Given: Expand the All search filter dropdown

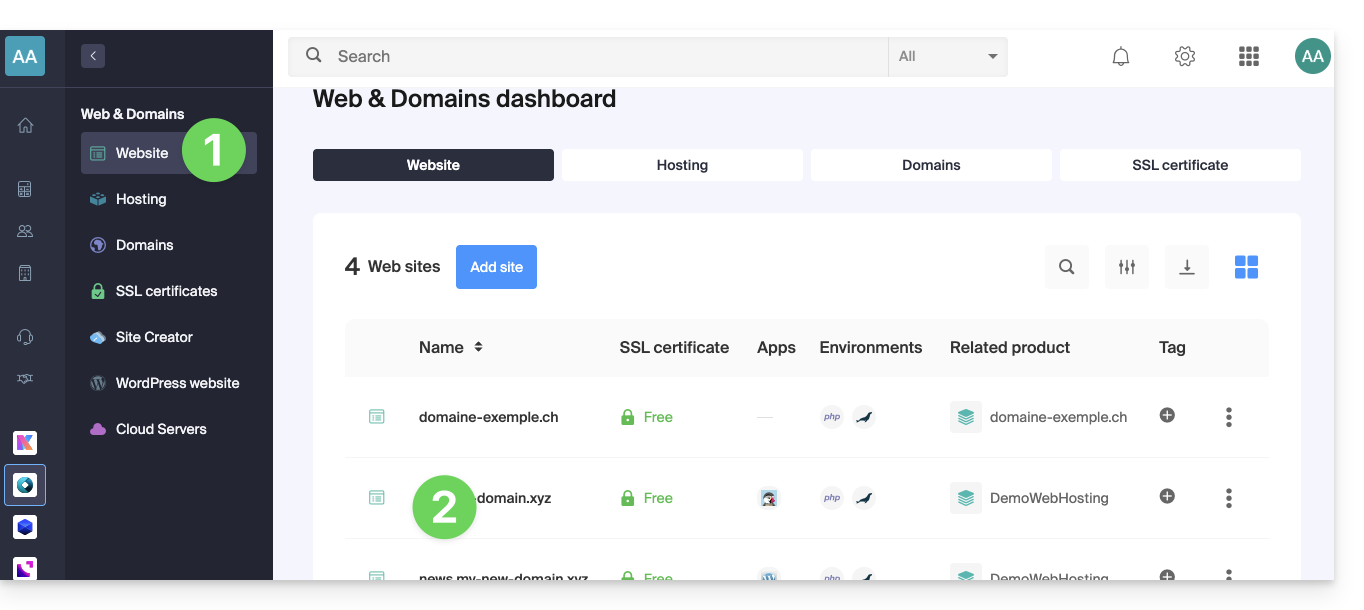Looking at the screenshot, I should tap(947, 57).
